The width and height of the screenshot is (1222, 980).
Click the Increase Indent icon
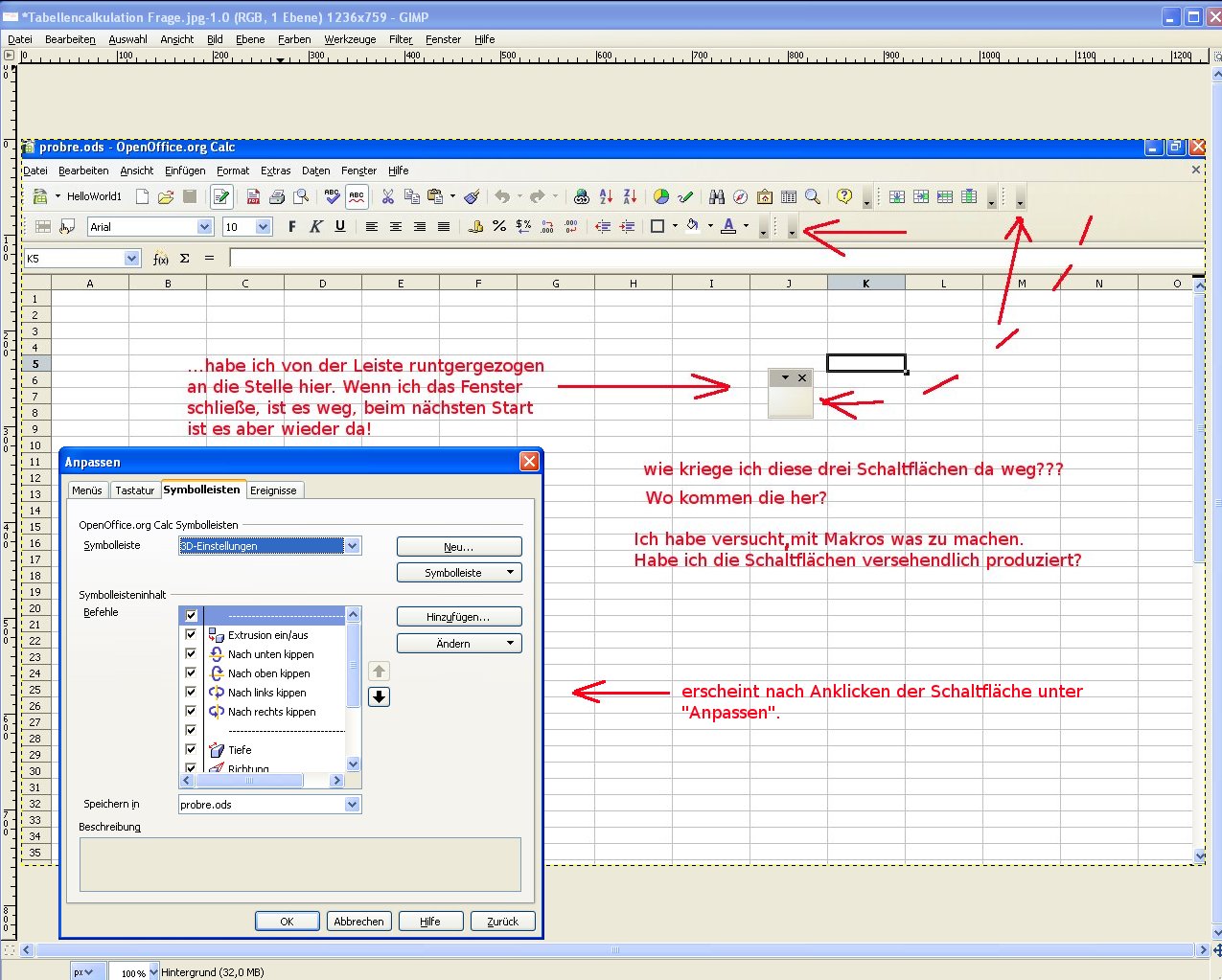(626, 226)
